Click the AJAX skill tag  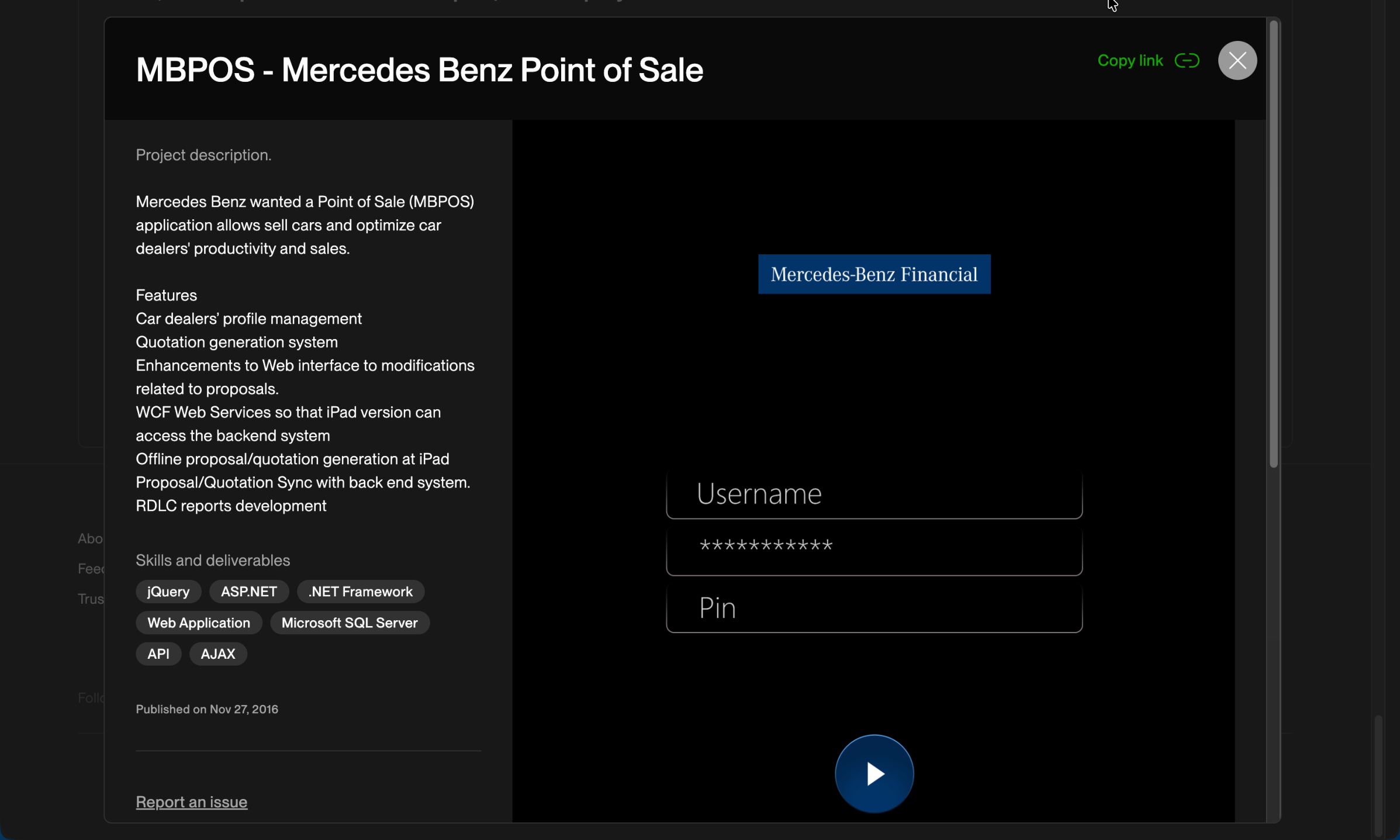click(x=217, y=654)
